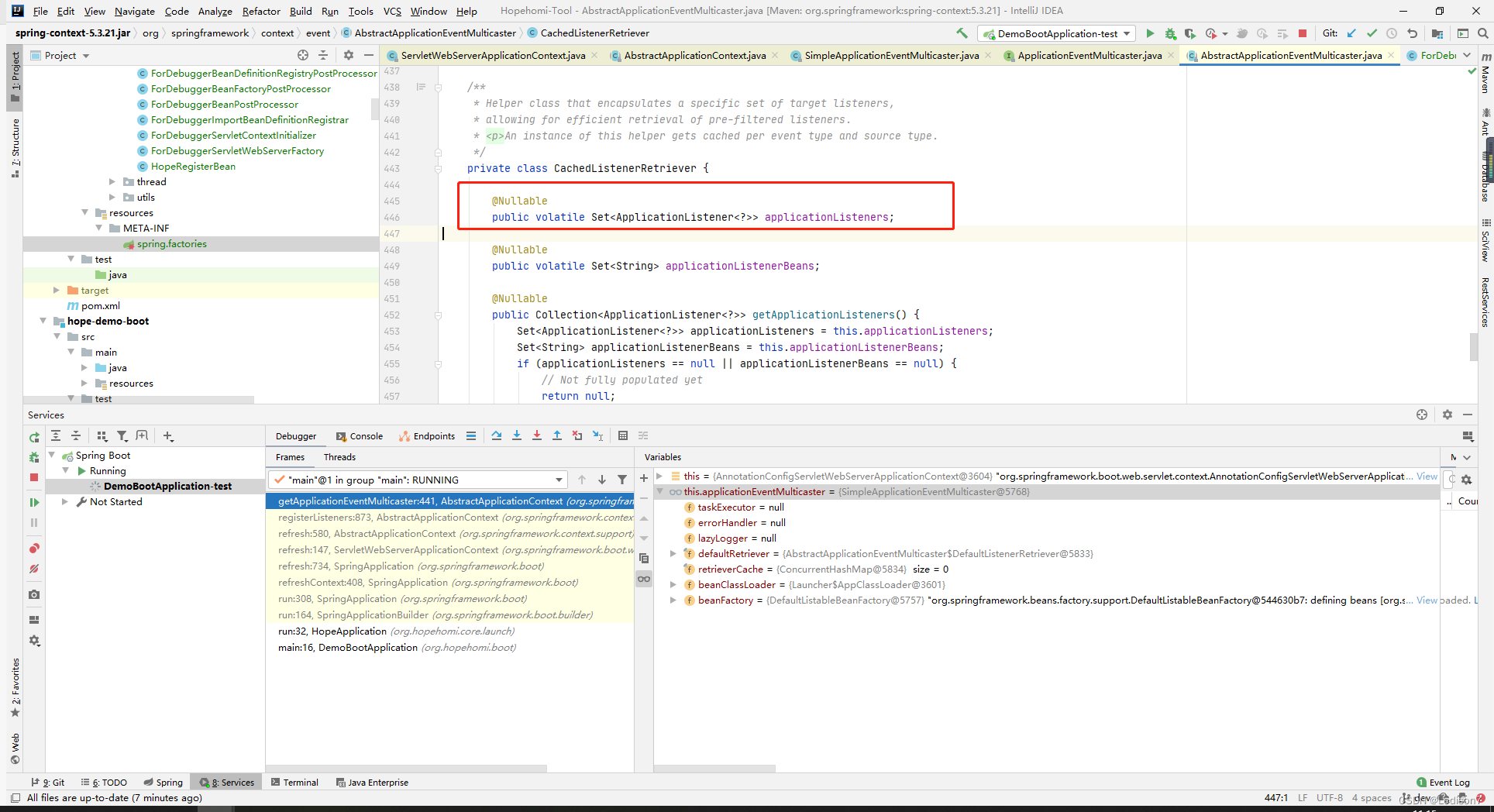Screen dimensions: 1494x812
Task: Collapse Spring Boot services node
Action: (52, 455)
